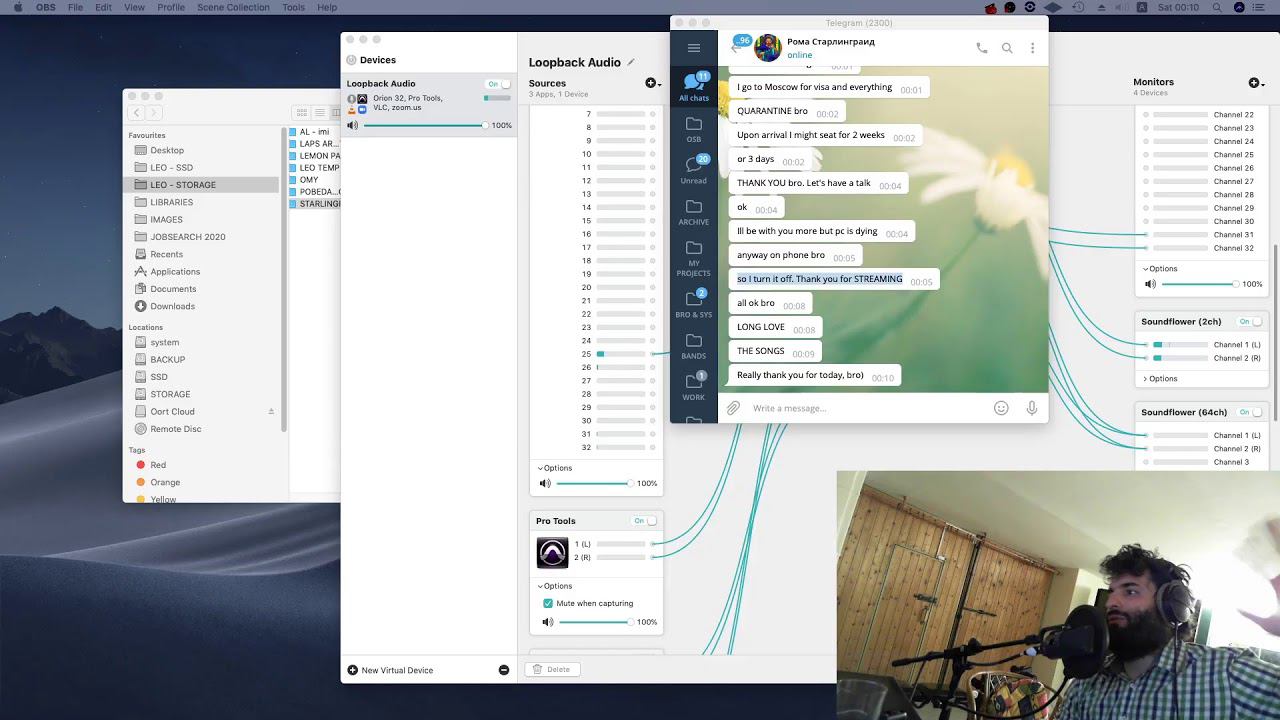The image size is (1280, 720).
Task: Open the add Monitors dropdown
Action: coord(1256,82)
